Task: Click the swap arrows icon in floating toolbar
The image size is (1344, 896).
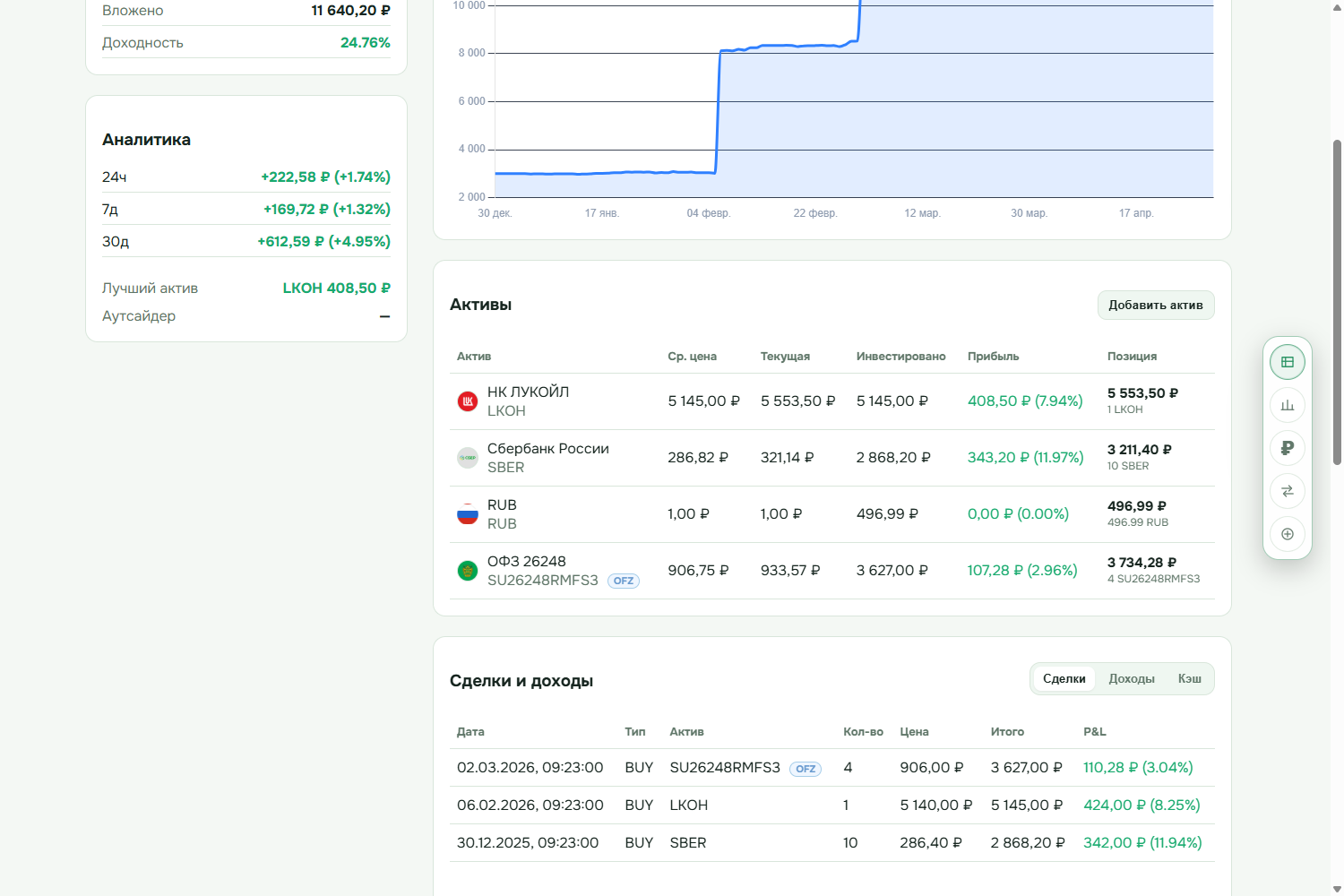Action: (x=1288, y=491)
